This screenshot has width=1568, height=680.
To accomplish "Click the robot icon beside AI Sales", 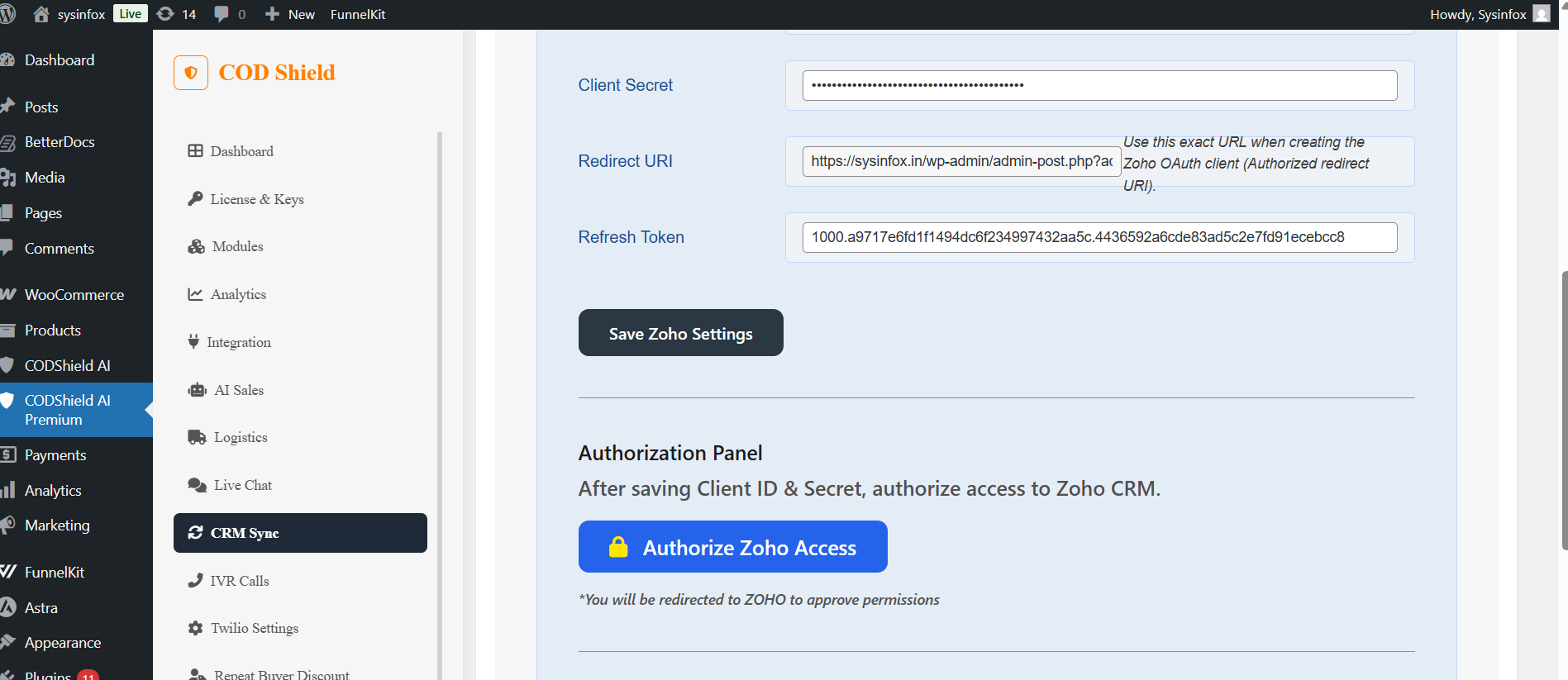I will tap(197, 390).
